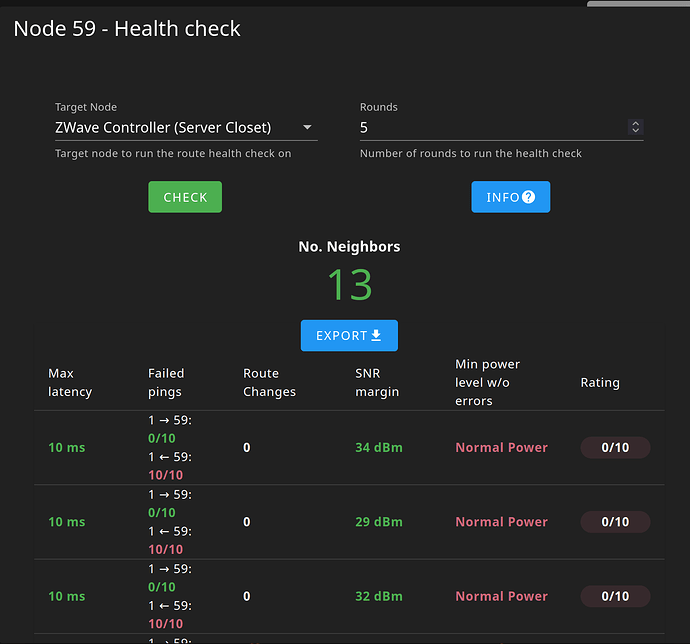Click the first row's 0/10 rating chip

tap(615, 448)
